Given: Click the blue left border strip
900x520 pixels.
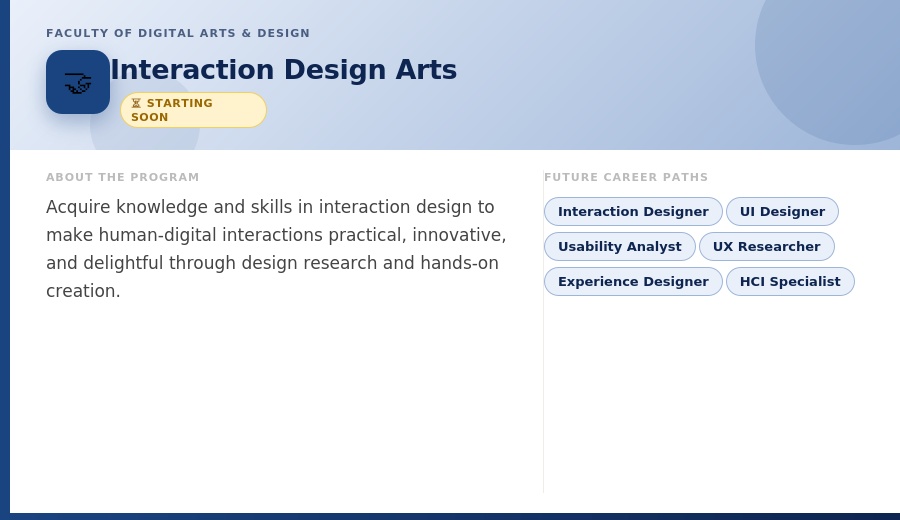Looking at the screenshot, I should pyautogui.click(x=5, y=257).
